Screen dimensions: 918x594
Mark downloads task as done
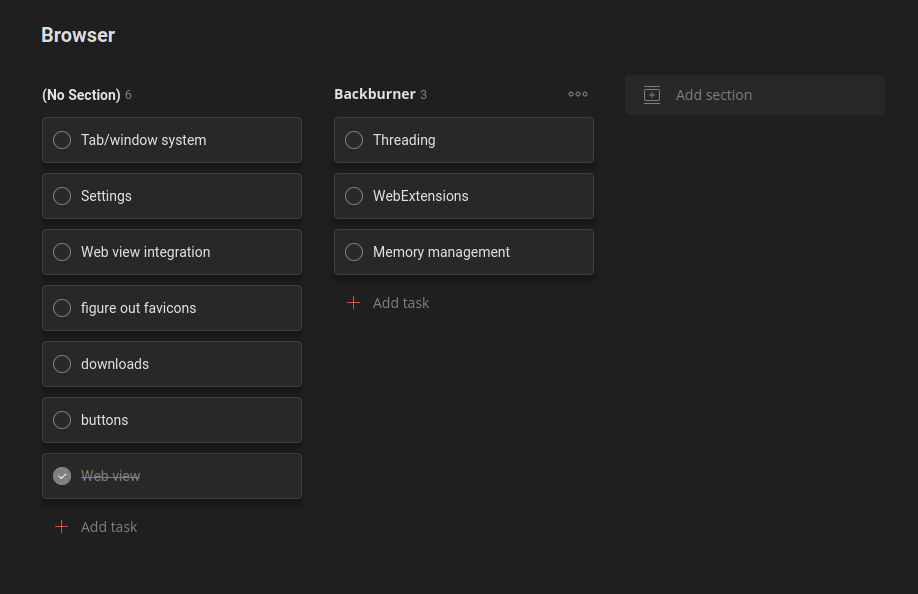pyautogui.click(x=62, y=364)
